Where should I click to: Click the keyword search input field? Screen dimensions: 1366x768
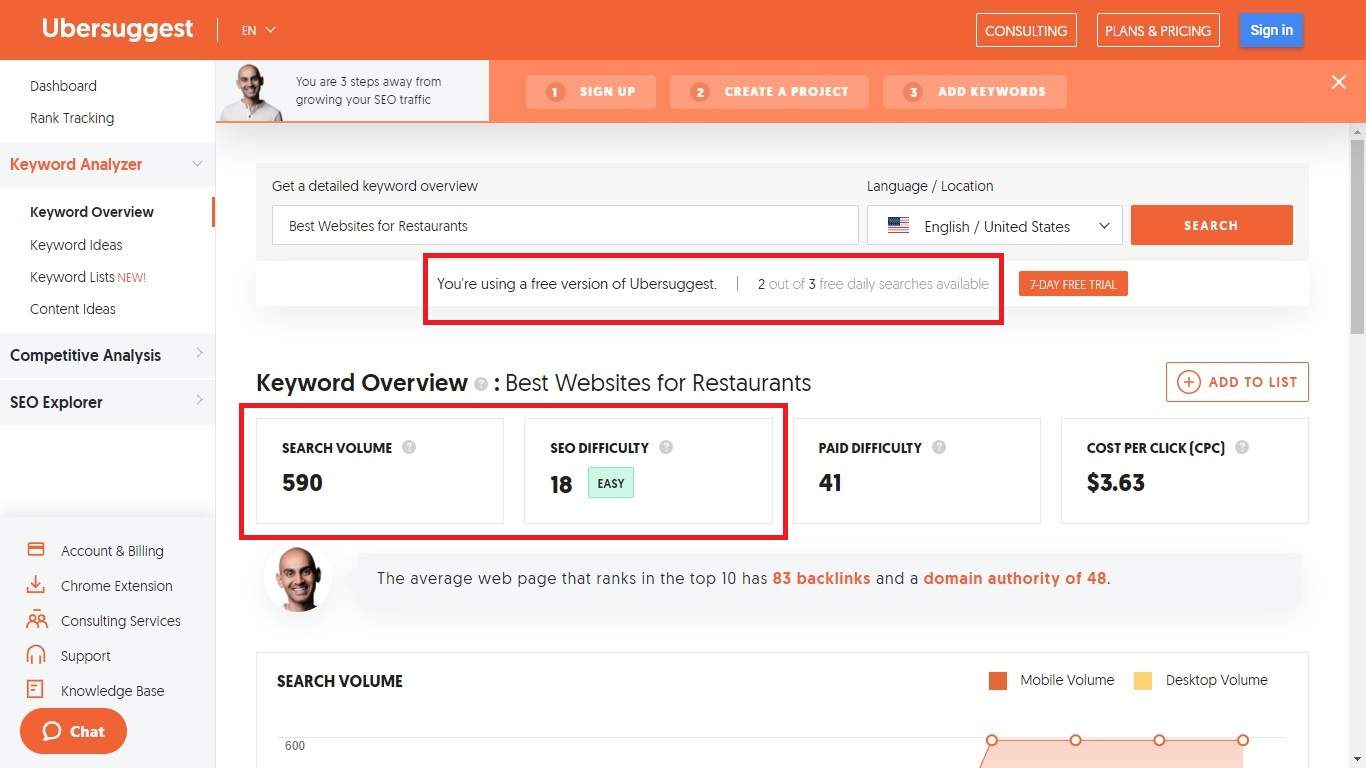[x=565, y=225]
